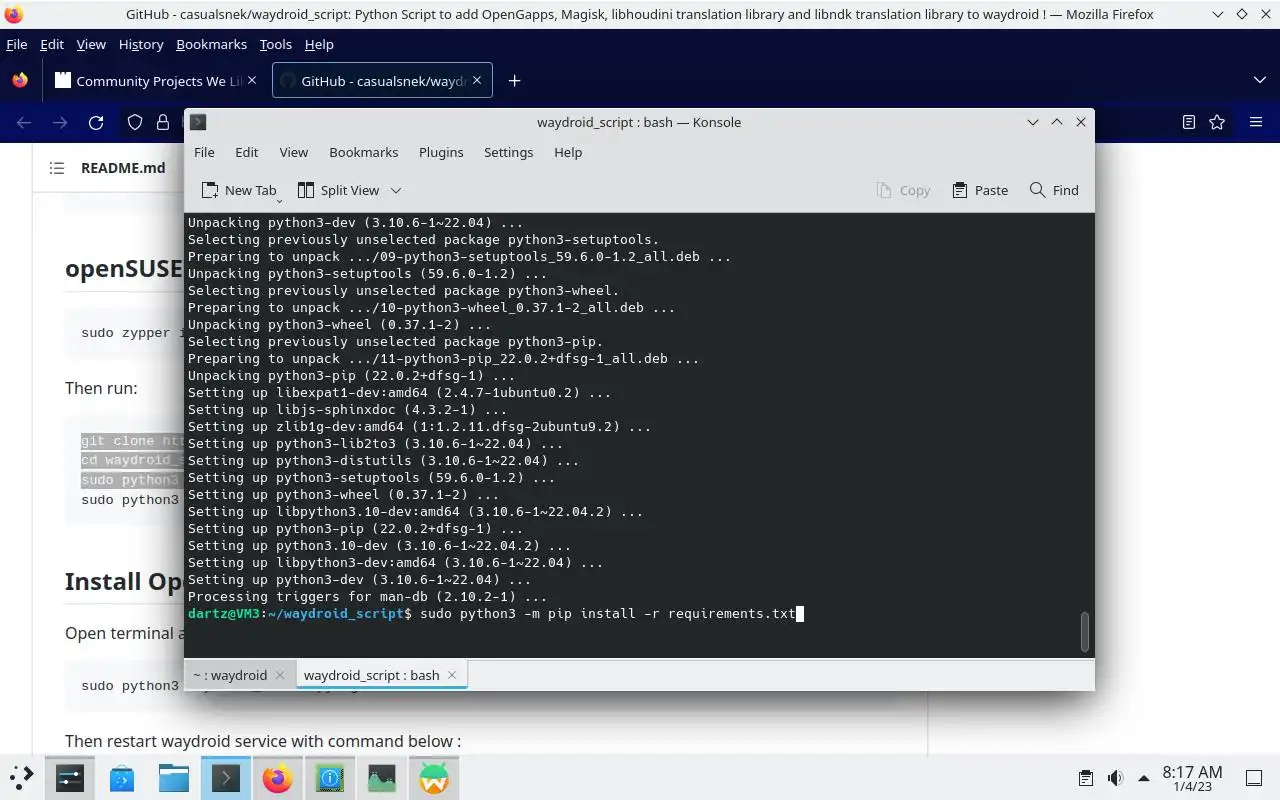Open Konsole Help menu
1280x800 pixels.
[x=568, y=152]
